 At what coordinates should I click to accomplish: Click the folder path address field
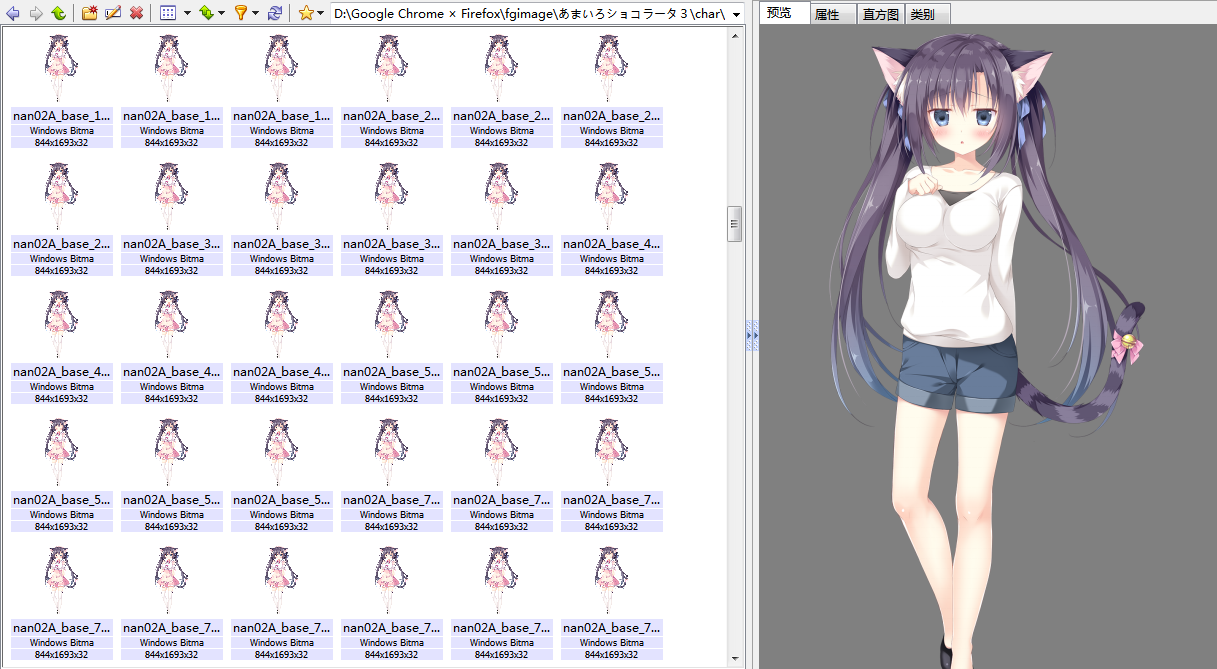530,14
